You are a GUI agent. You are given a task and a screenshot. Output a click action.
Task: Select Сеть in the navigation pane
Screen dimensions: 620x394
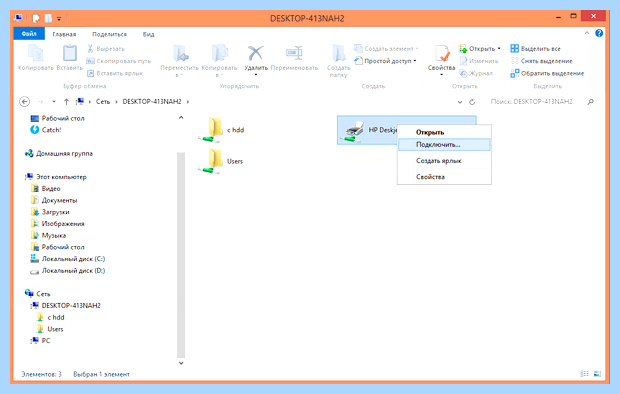click(x=38, y=294)
